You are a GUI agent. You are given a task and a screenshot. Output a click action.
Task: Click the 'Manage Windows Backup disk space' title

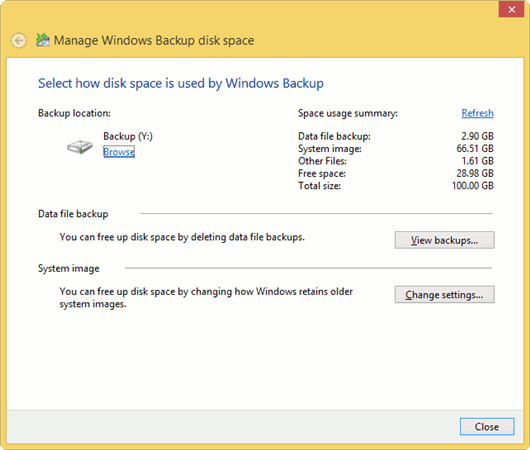[x=154, y=41]
